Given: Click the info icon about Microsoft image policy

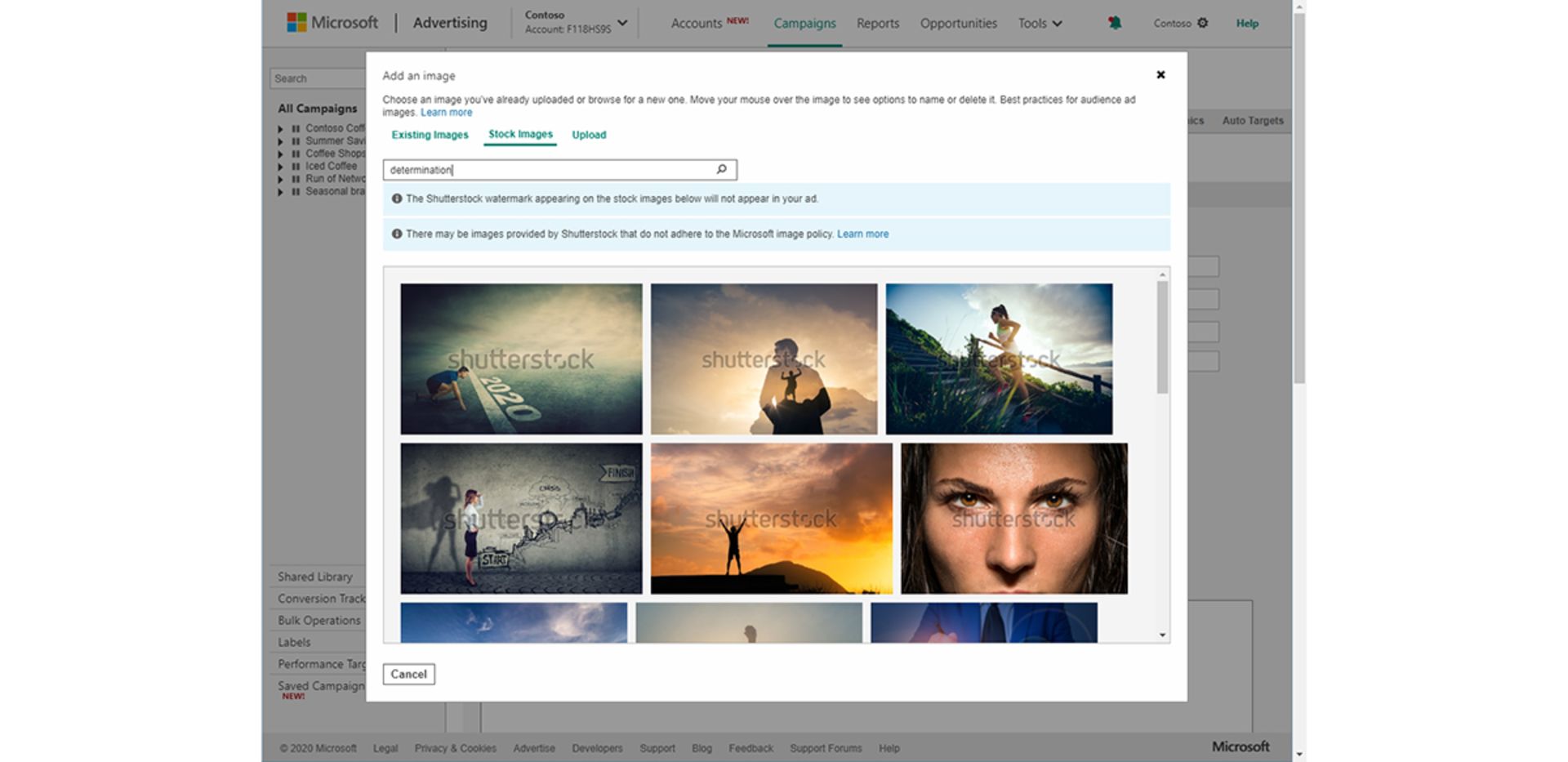Looking at the screenshot, I should (x=398, y=234).
